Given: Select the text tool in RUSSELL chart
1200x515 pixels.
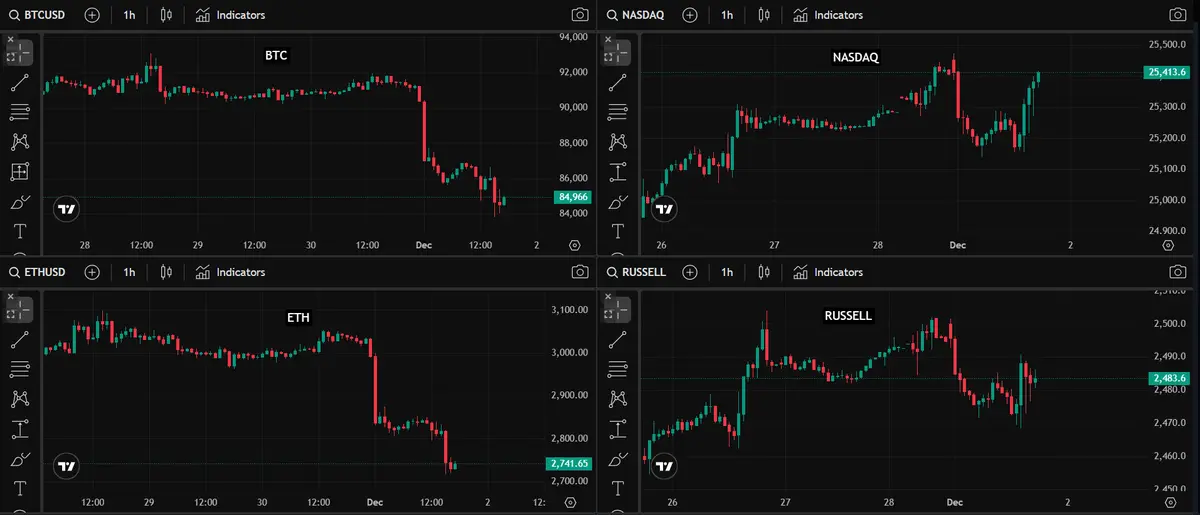Looking at the screenshot, I should click(618, 490).
